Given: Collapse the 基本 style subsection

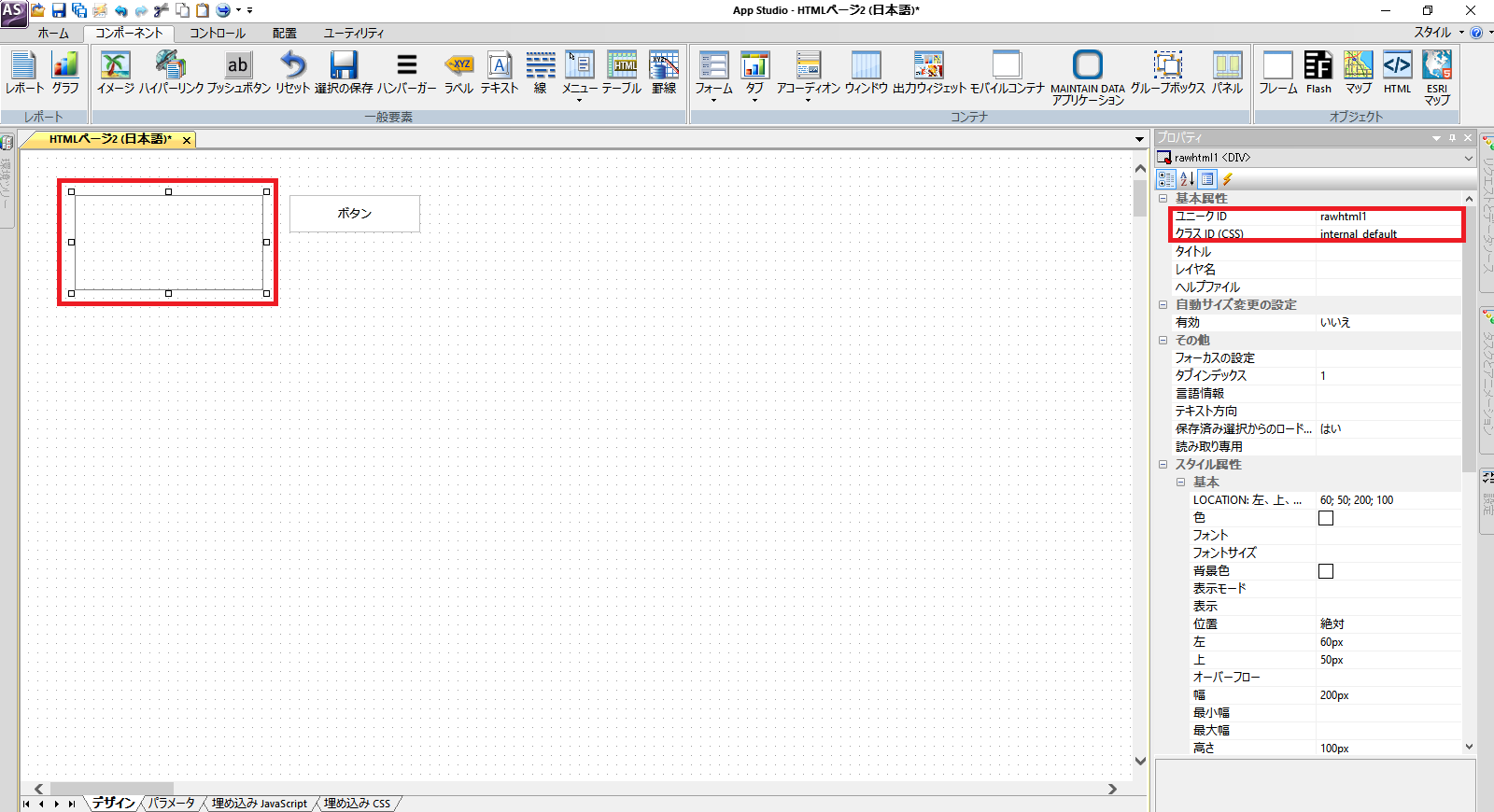Looking at the screenshot, I should click(x=1181, y=482).
